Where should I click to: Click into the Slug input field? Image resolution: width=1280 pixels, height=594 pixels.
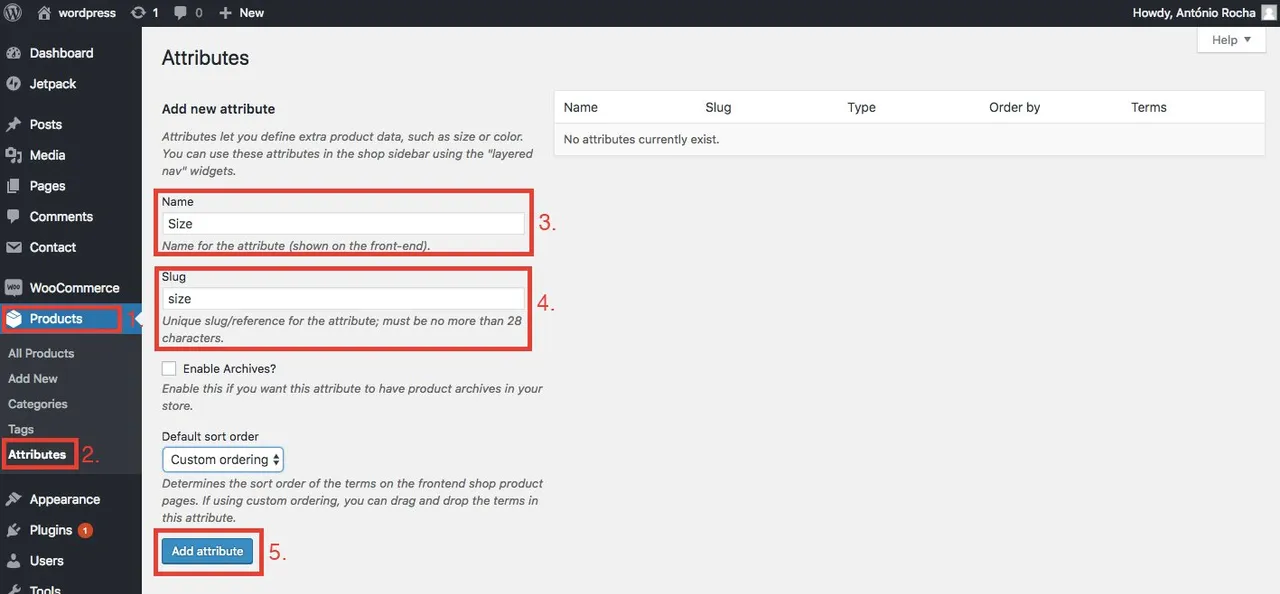[343, 299]
